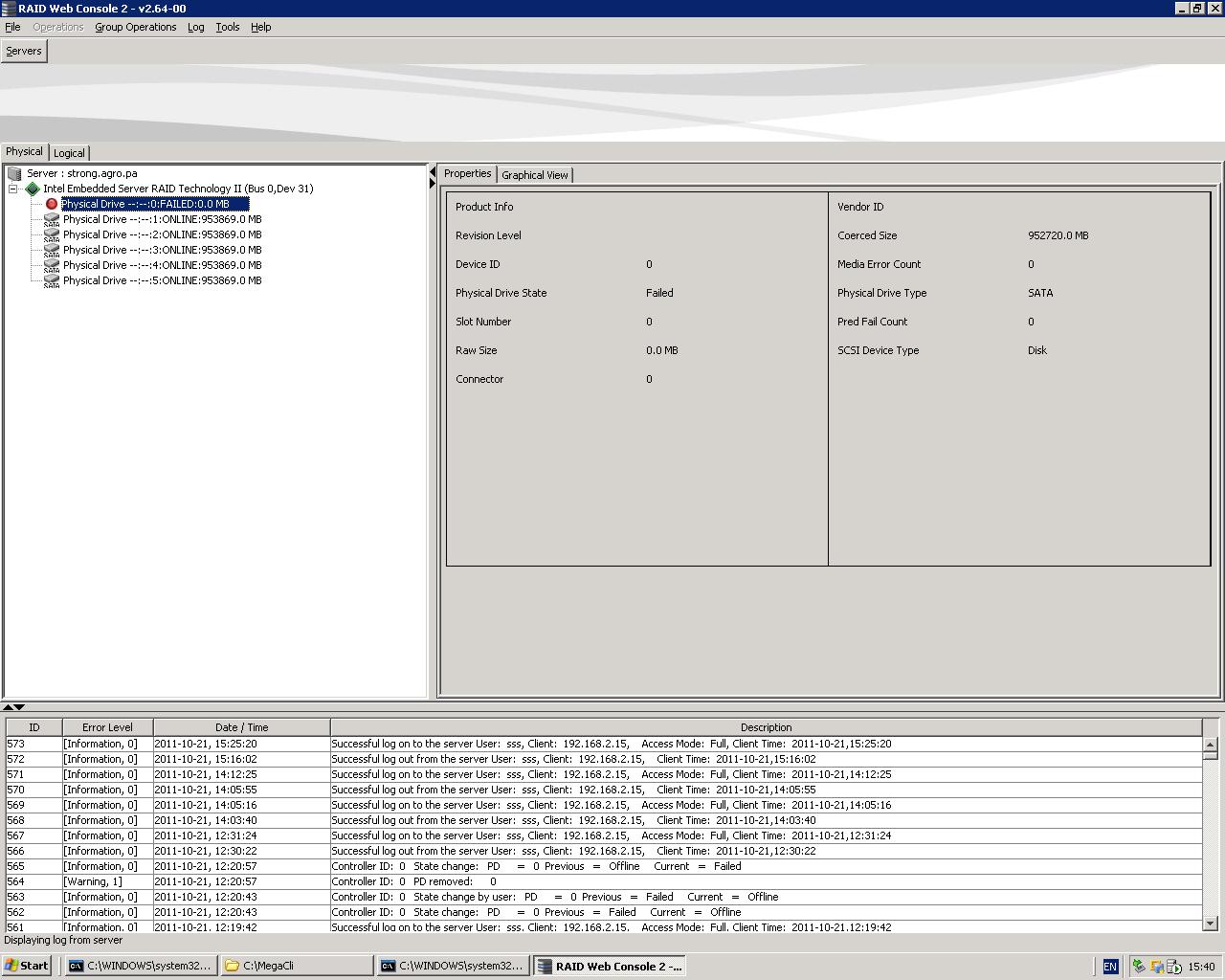1225x980 pixels.
Task: Click the green Intel RAID controller icon
Action: [x=33, y=189]
